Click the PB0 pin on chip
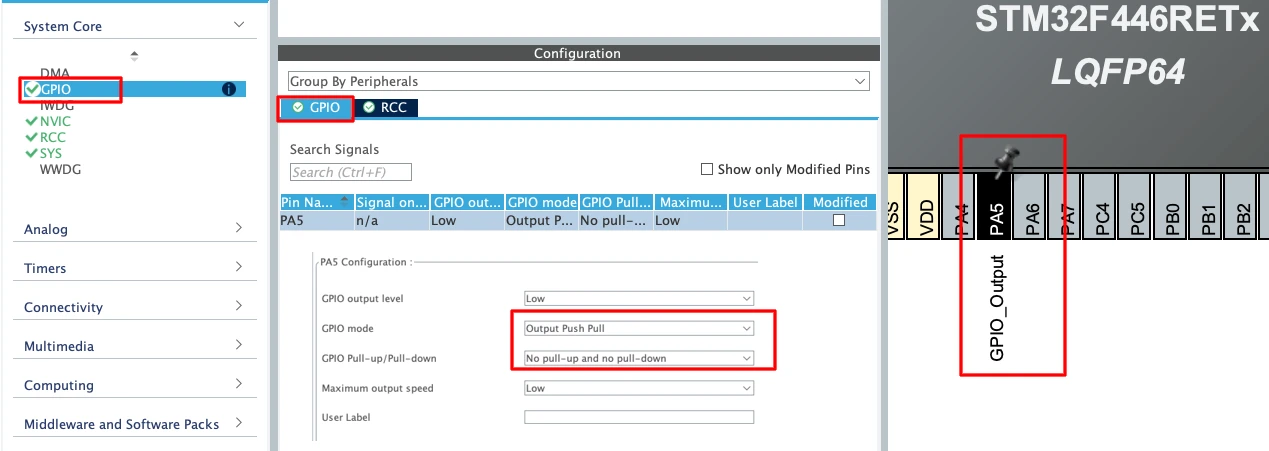Viewport: 1269px width, 451px height. tap(1171, 208)
